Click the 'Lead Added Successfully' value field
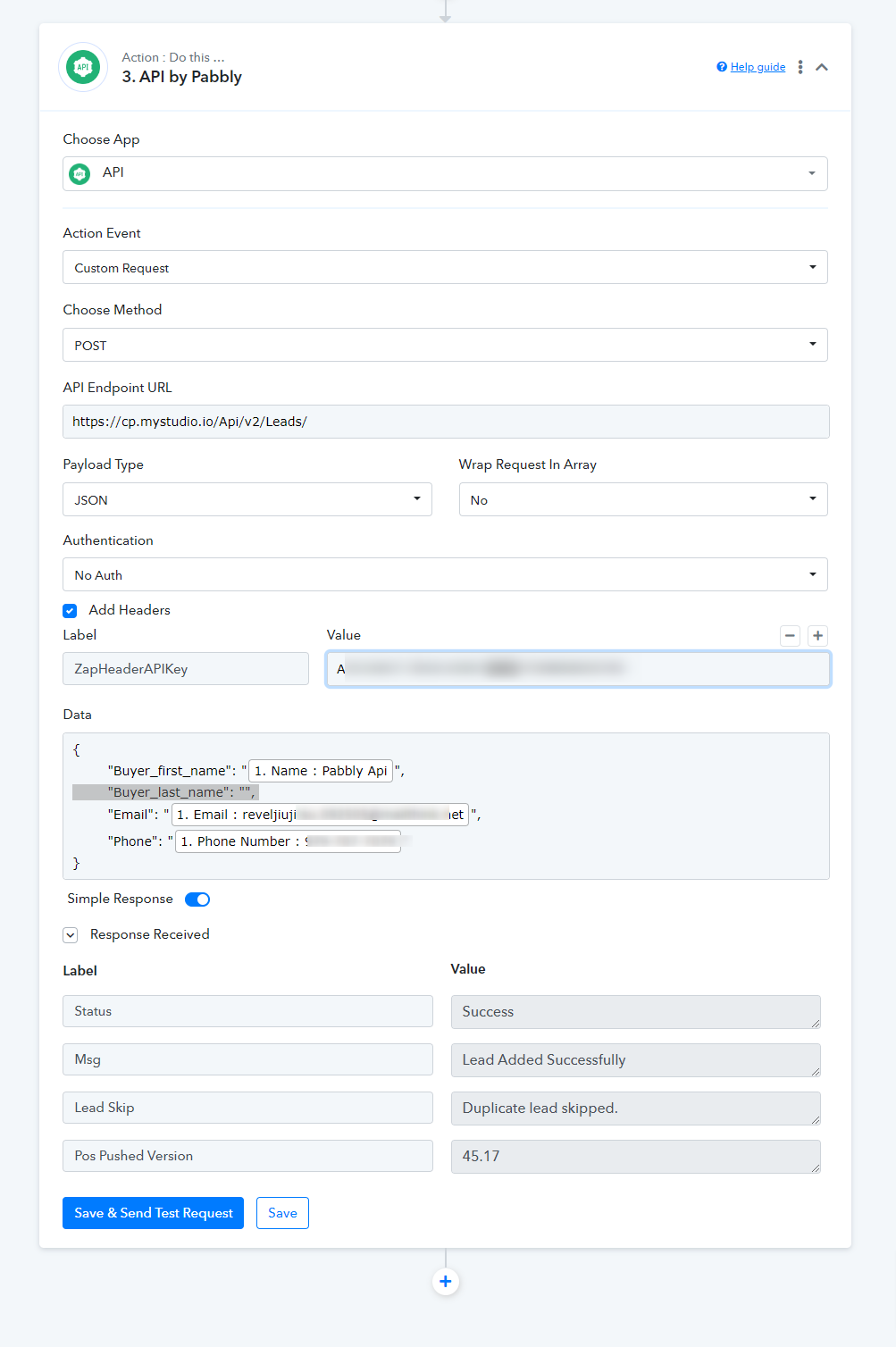 (636, 1060)
